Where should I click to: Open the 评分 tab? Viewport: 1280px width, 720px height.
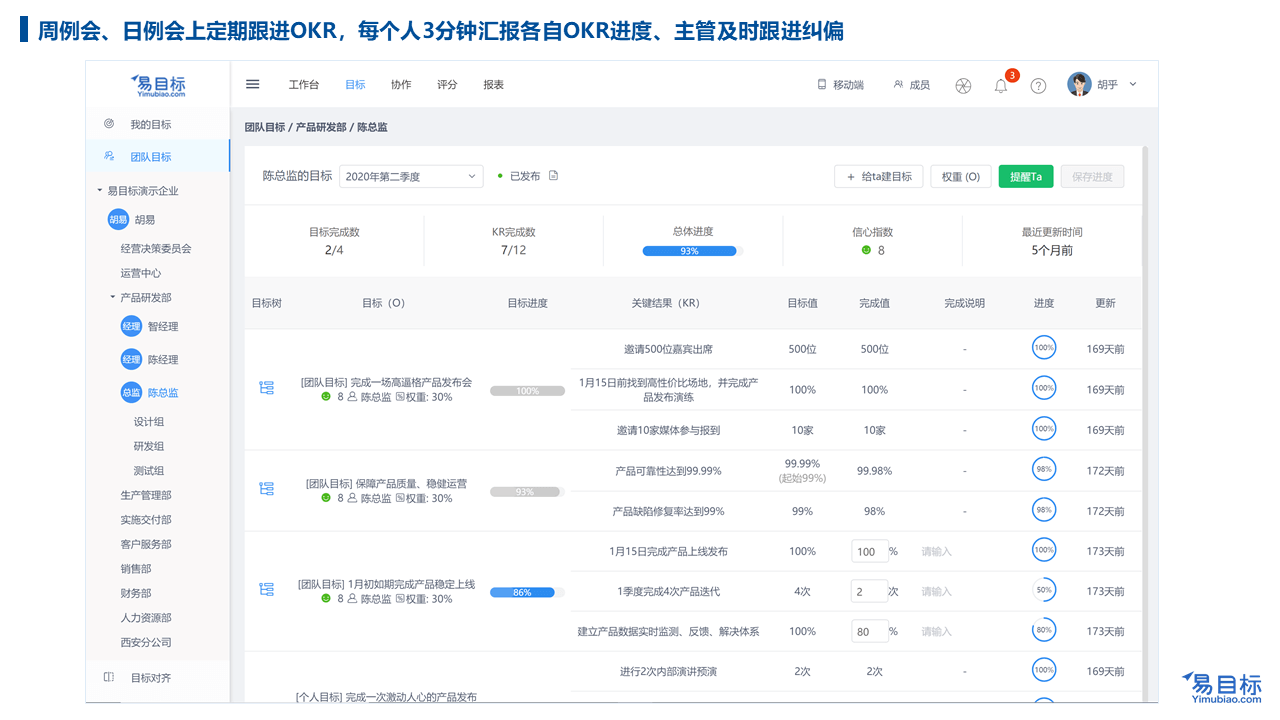pyautogui.click(x=447, y=85)
